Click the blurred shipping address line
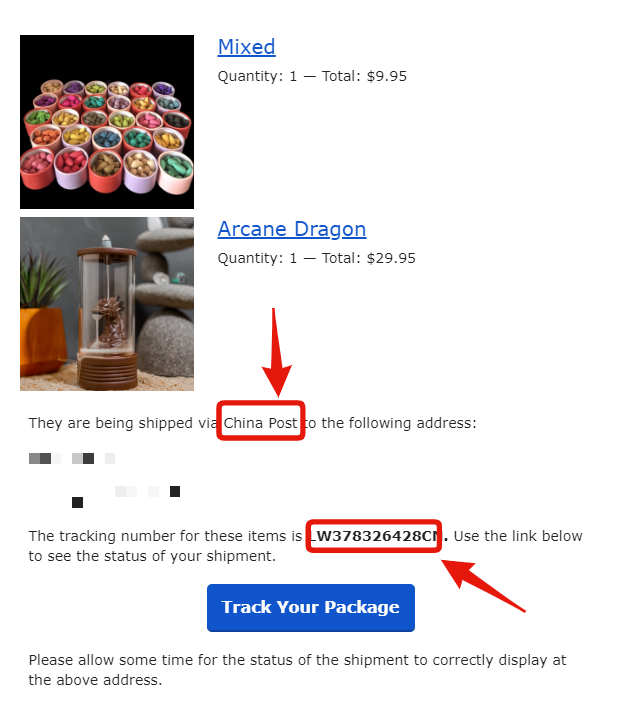Viewport: 622px width, 703px height. [x=126, y=496]
